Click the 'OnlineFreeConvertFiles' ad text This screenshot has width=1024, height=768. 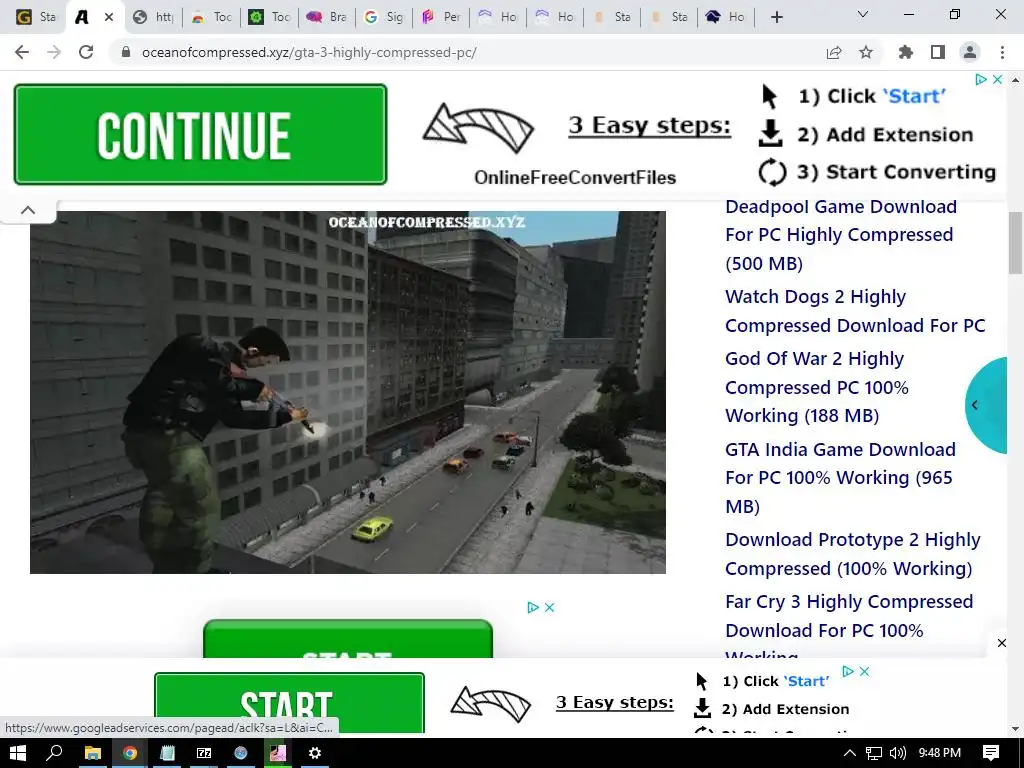[x=575, y=178]
